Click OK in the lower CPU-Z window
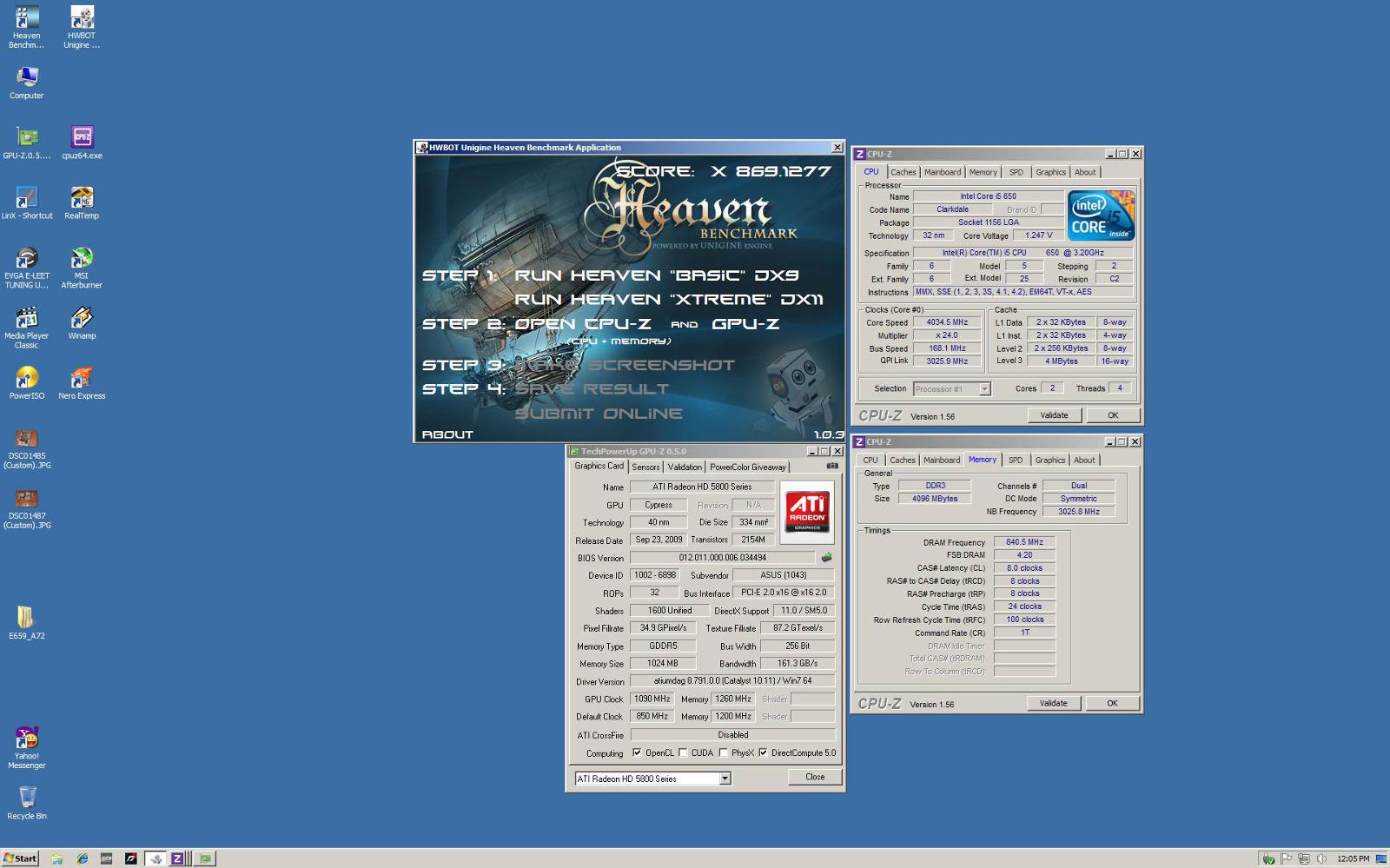Image resolution: width=1390 pixels, height=868 pixels. [x=1112, y=703]
